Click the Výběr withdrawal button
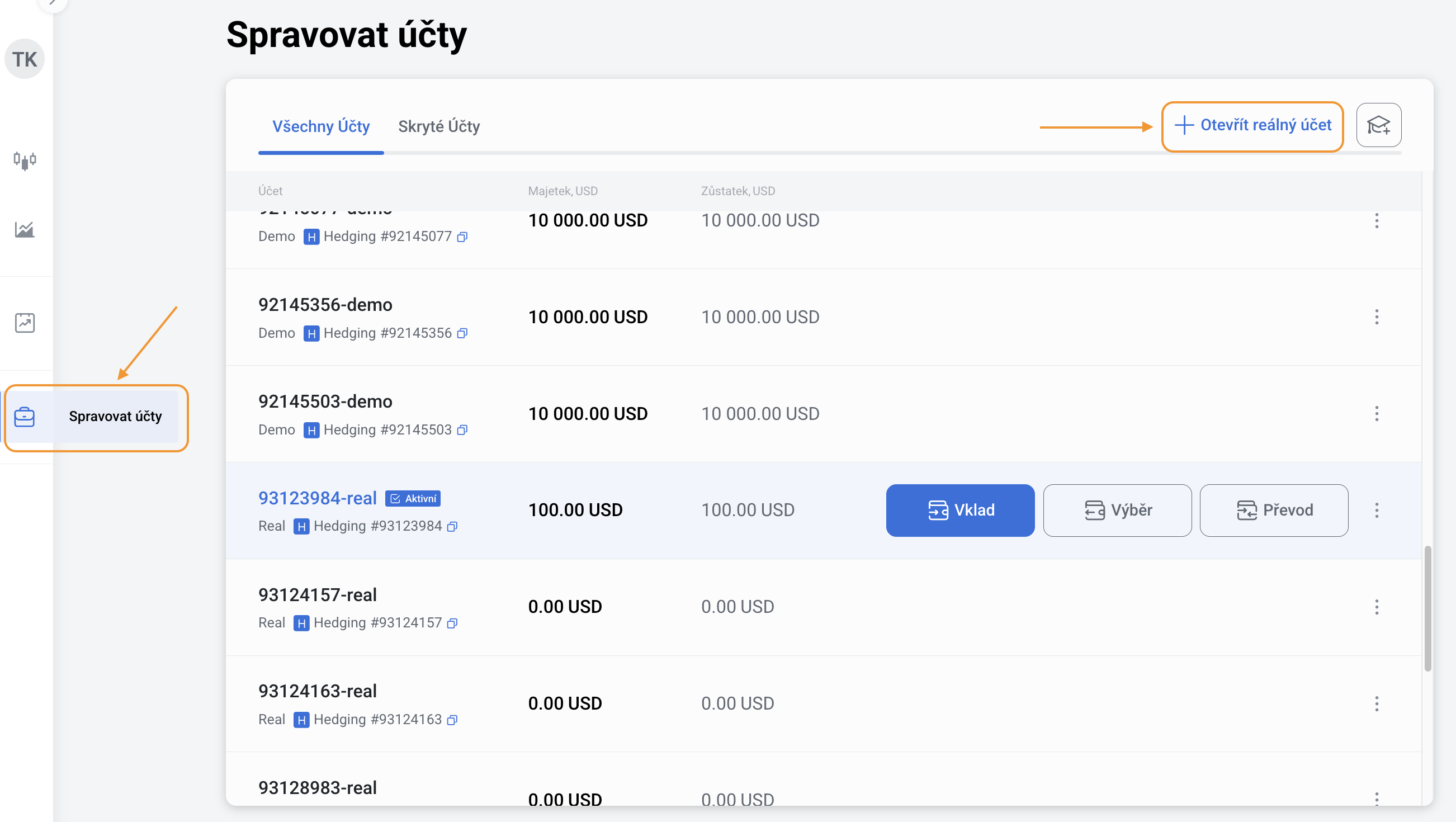Viewport: 1456px width, 822px height. pos(1117,511)
